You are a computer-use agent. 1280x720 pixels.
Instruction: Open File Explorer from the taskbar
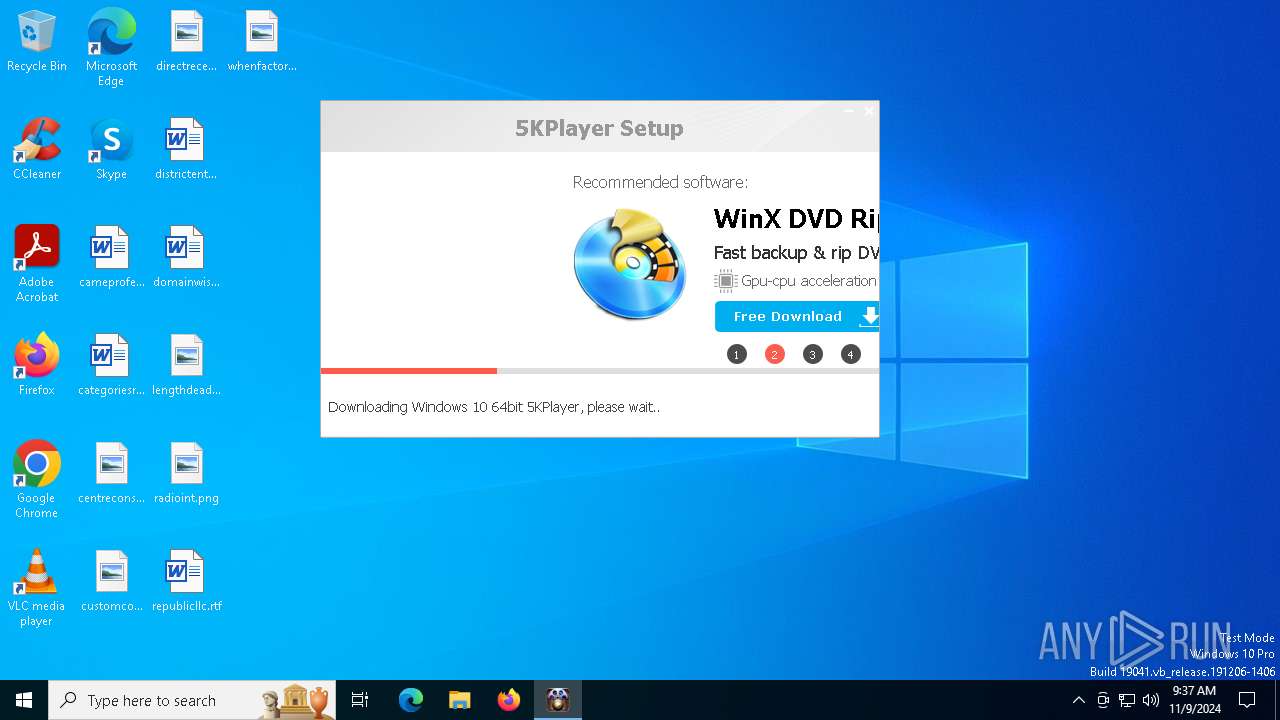click(x=460, y=700)
